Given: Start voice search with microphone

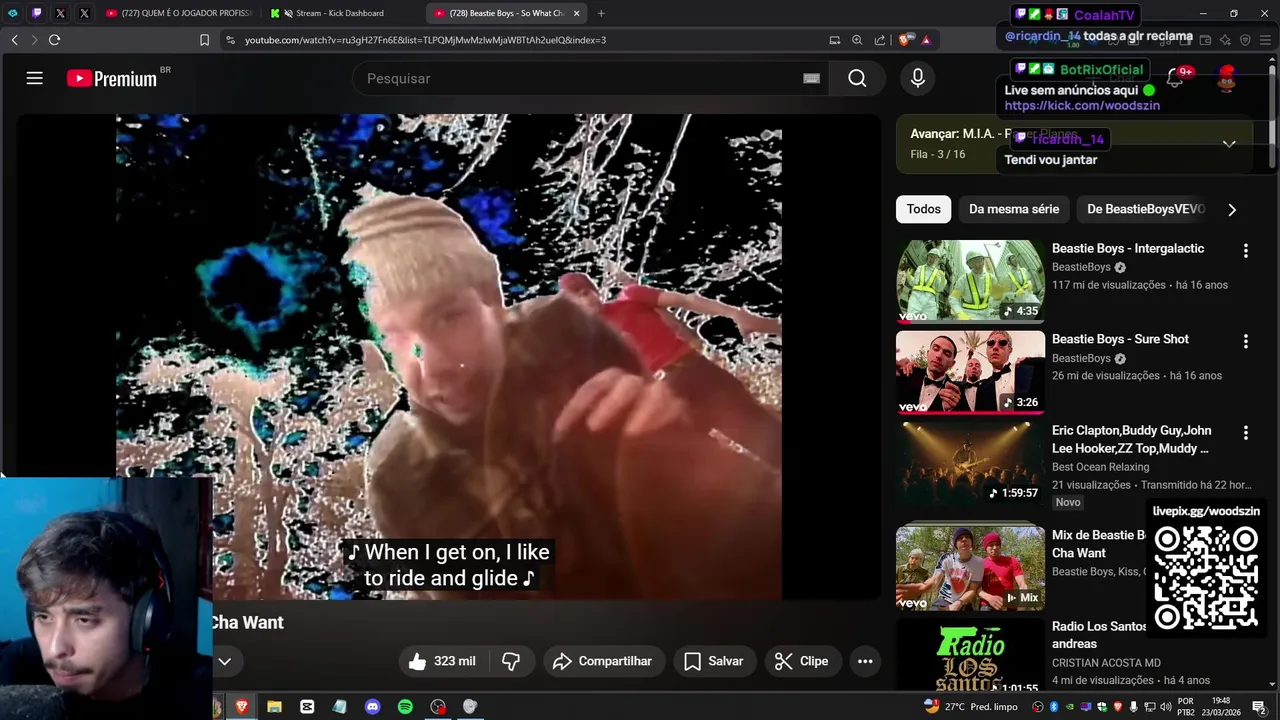Looking at the screenshot, I should (918, 78).
